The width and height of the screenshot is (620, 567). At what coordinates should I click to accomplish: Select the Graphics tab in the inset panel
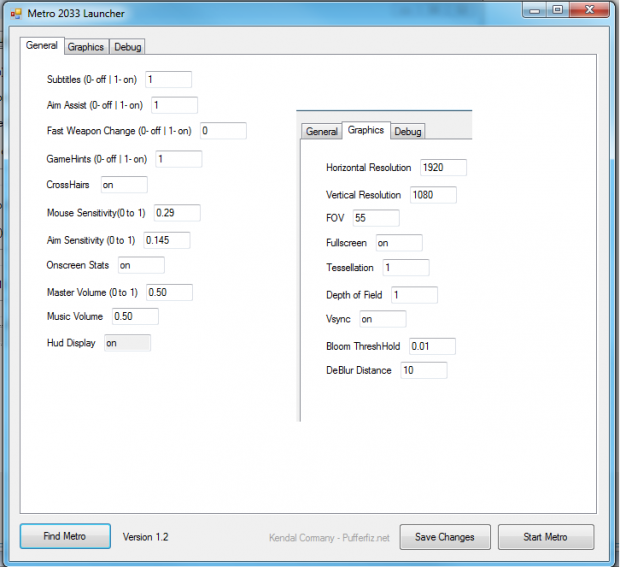click(x=366, y=130)
